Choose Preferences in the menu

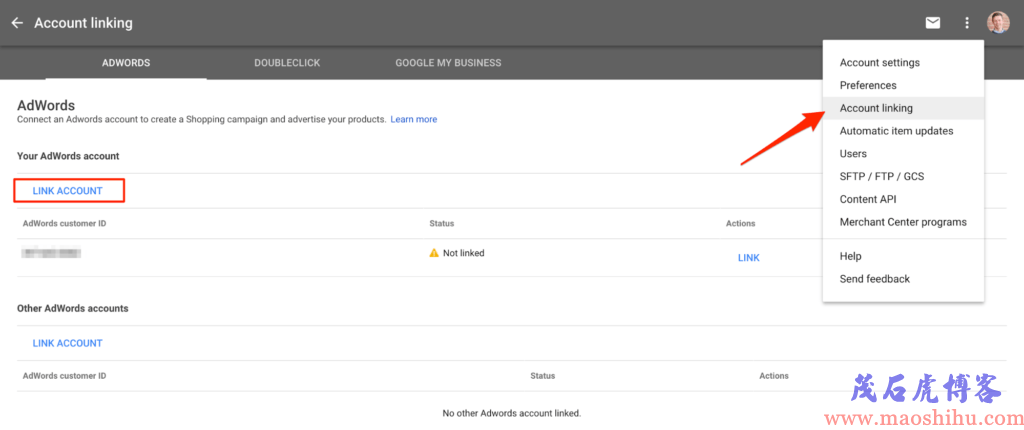pos(903,85)
